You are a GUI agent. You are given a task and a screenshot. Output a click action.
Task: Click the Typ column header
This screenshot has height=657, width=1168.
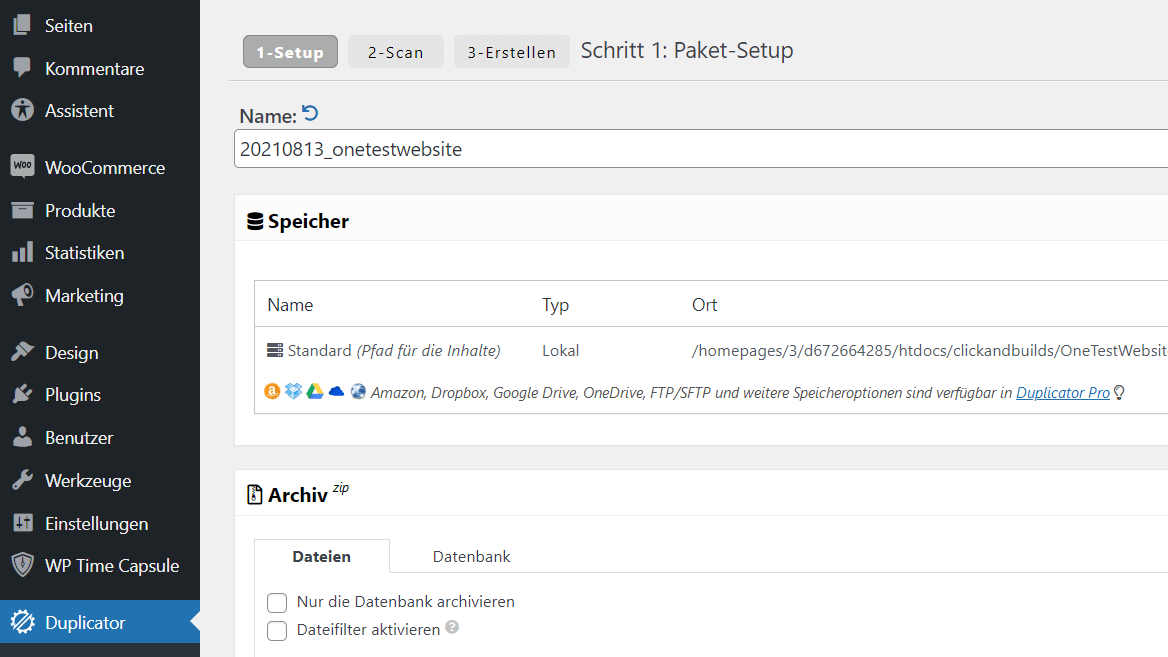pos(555,305)
